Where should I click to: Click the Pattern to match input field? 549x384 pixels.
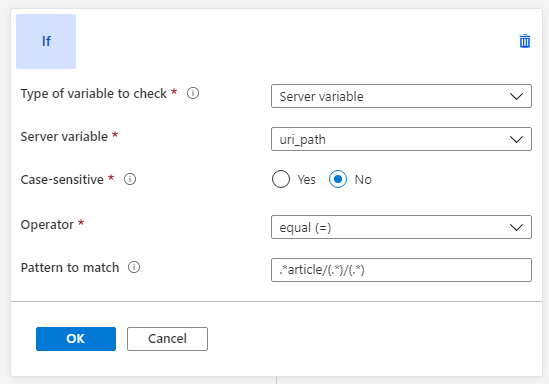(x=401, y=270)
